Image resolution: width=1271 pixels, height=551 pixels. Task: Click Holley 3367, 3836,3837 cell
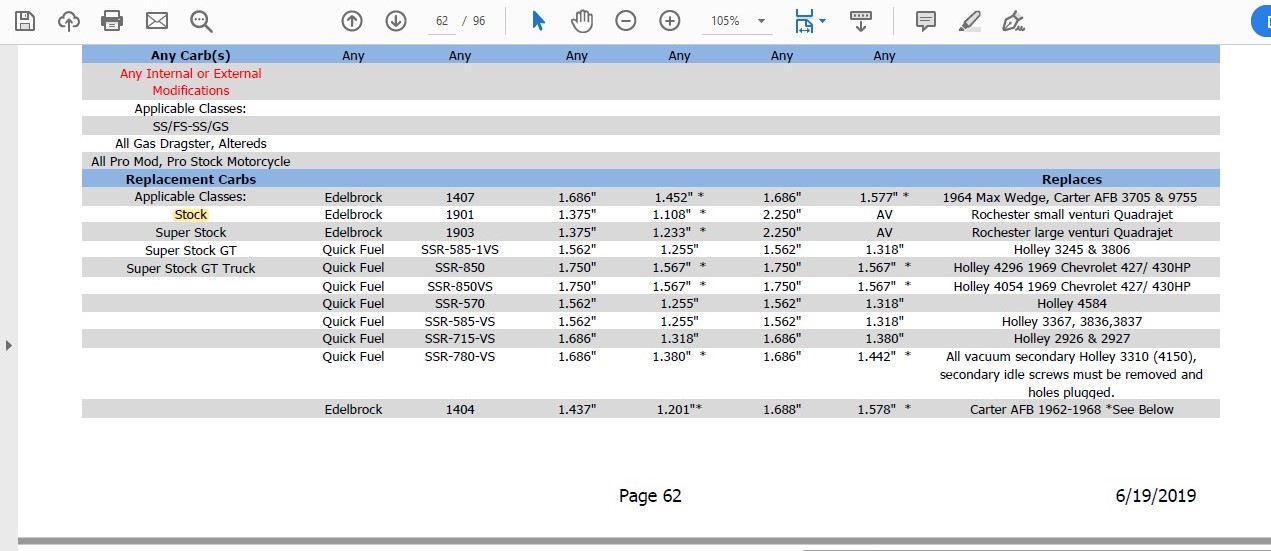(1072, 321)
